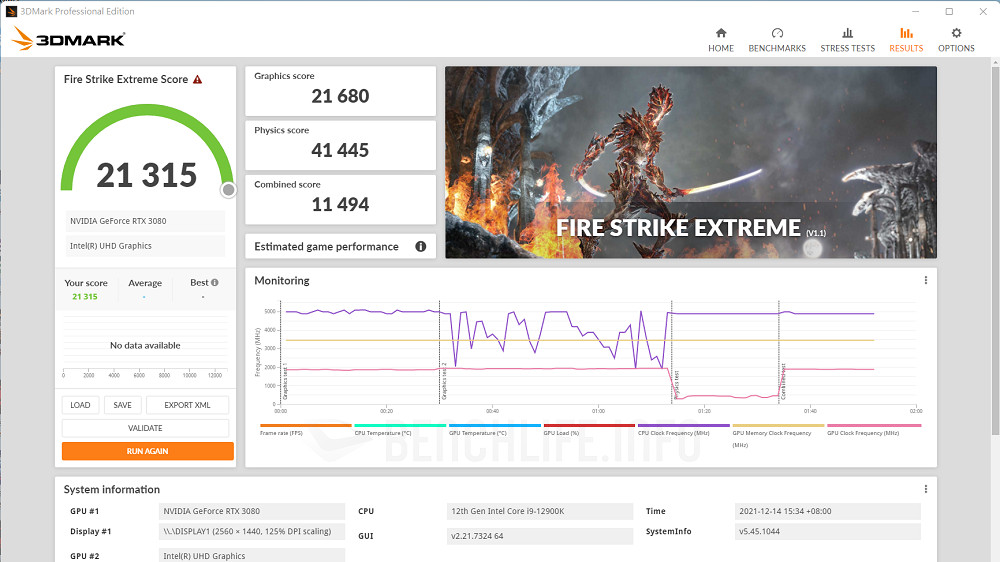Click the red warning icon beside Fire Strike Extreme Score
Image resolution: width=1000 pixels, height=562 pixels.
[198, 80]
